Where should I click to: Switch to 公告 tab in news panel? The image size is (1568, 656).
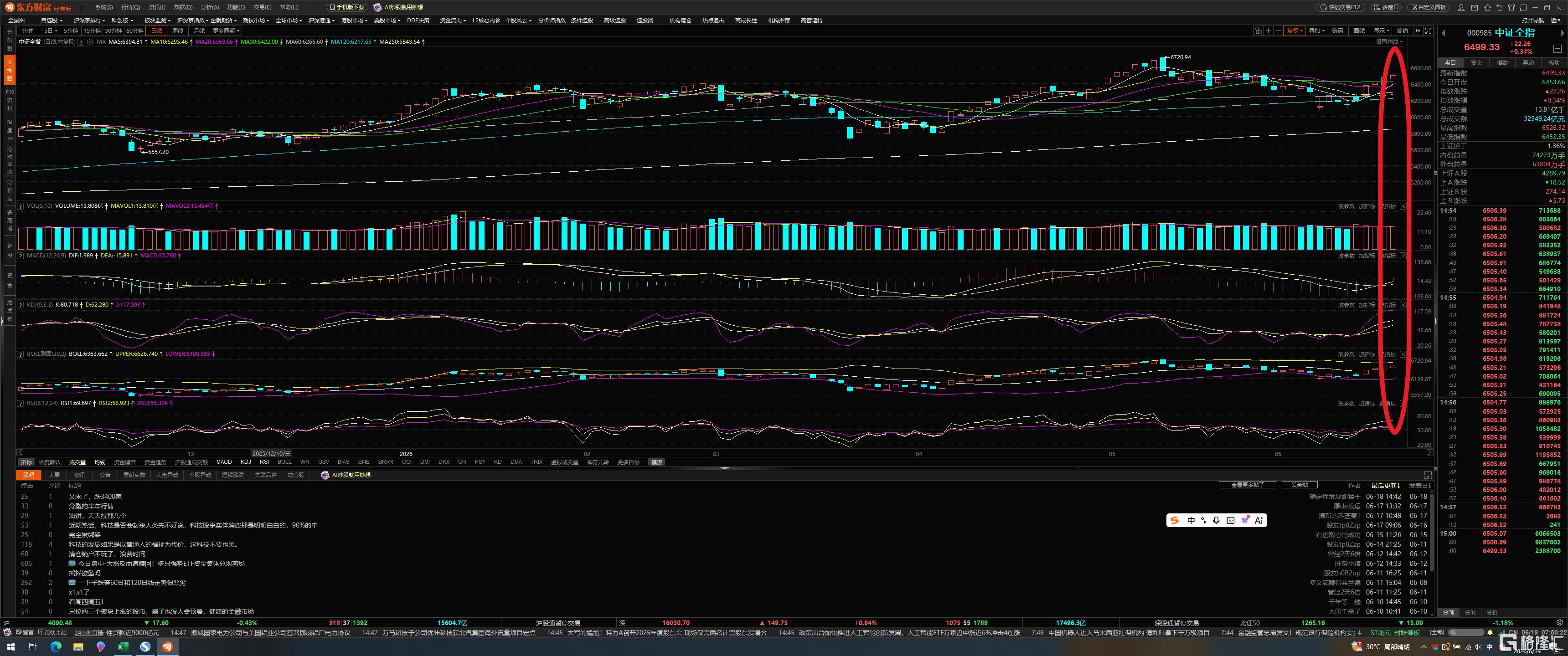point(105,475)
